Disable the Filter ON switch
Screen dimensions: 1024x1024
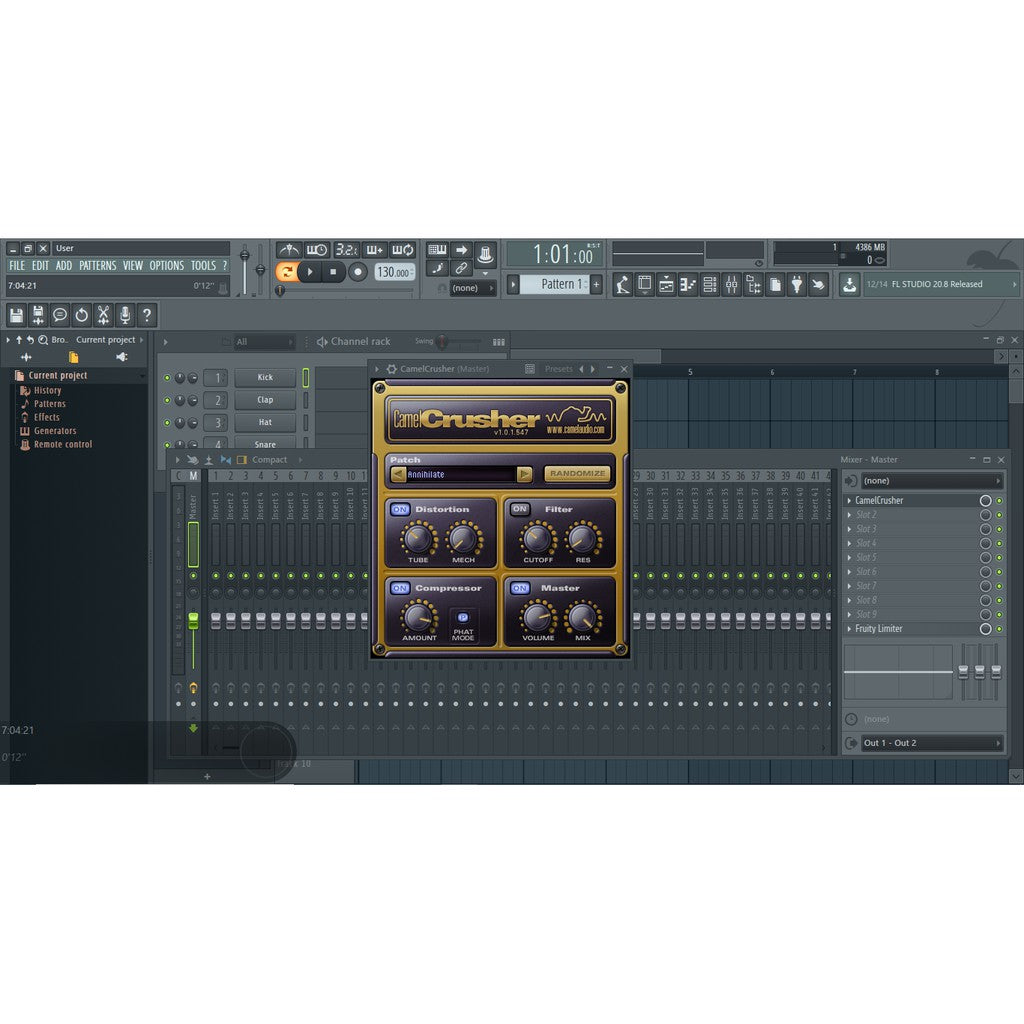click(518, 509)
